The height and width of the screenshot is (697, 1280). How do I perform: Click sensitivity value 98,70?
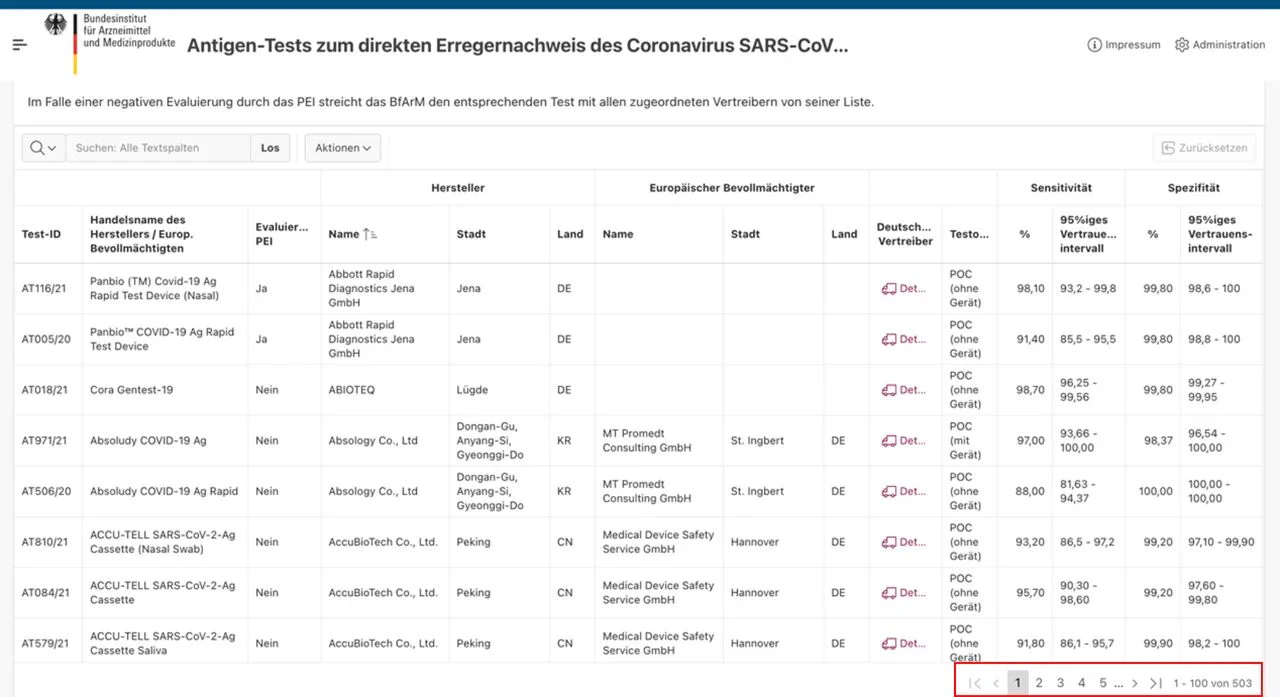click(1030, 390)
